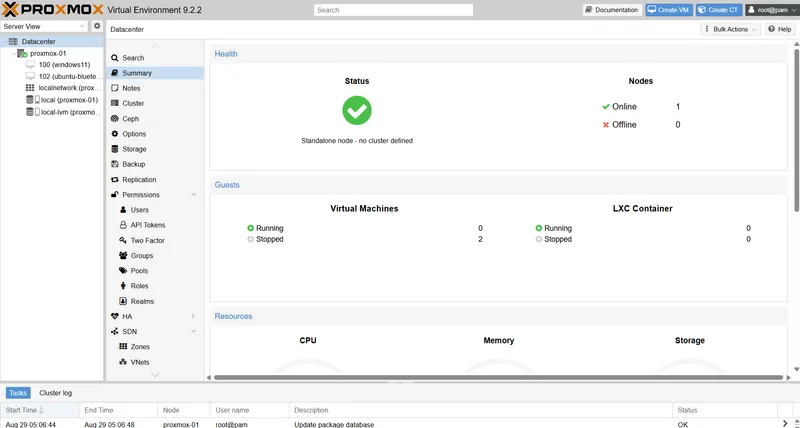Open the Server View dropdown

tap(82, 26)
